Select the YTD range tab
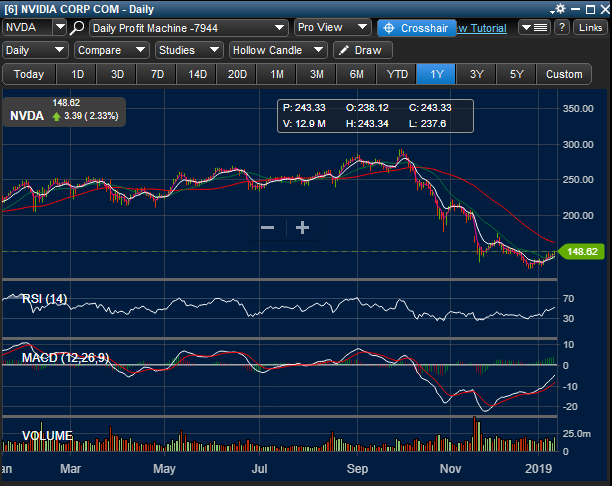The width and height of the screenshot is (612, 486). [x=397, y=74]
